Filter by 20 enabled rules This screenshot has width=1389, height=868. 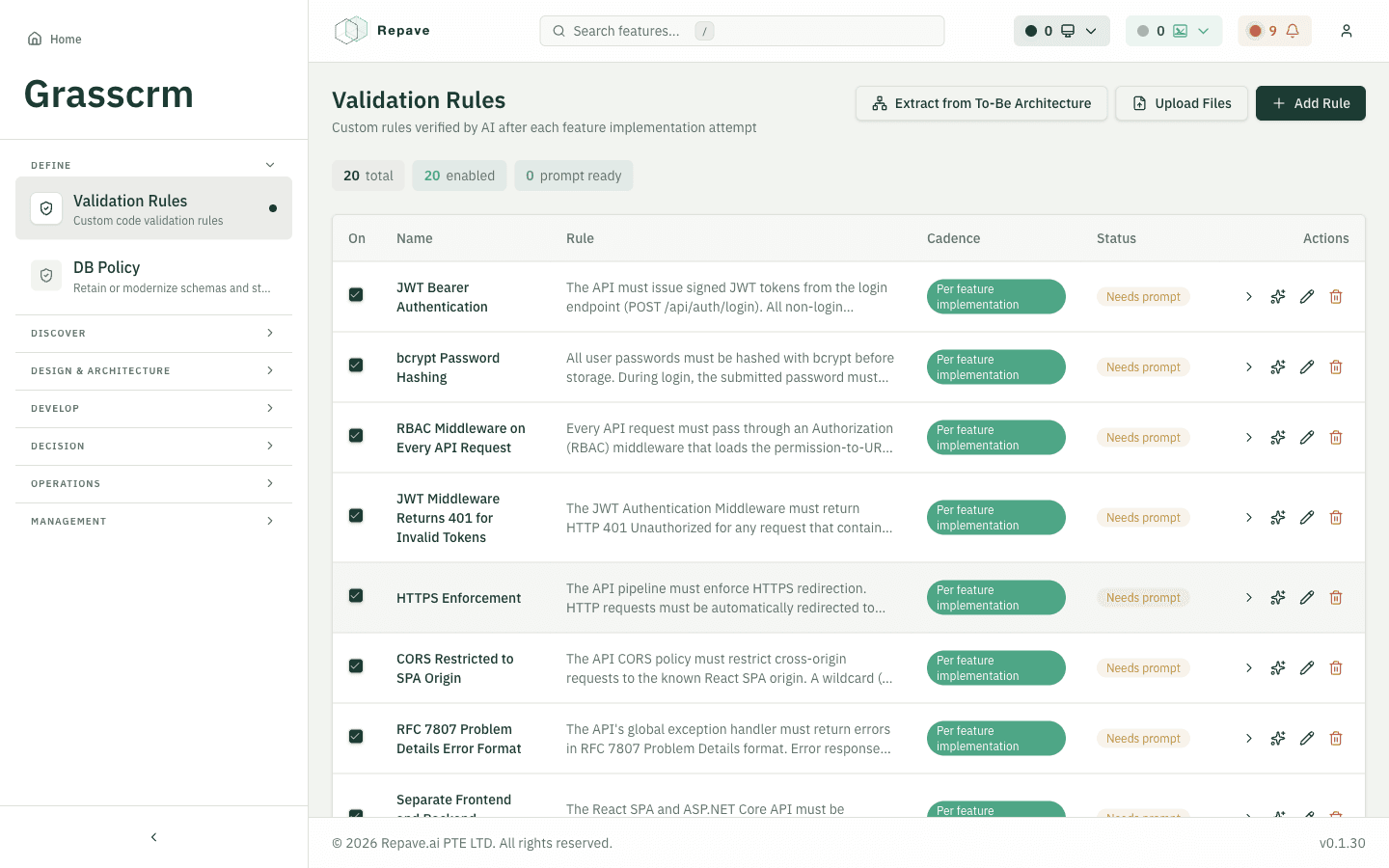tap(459, 176)
